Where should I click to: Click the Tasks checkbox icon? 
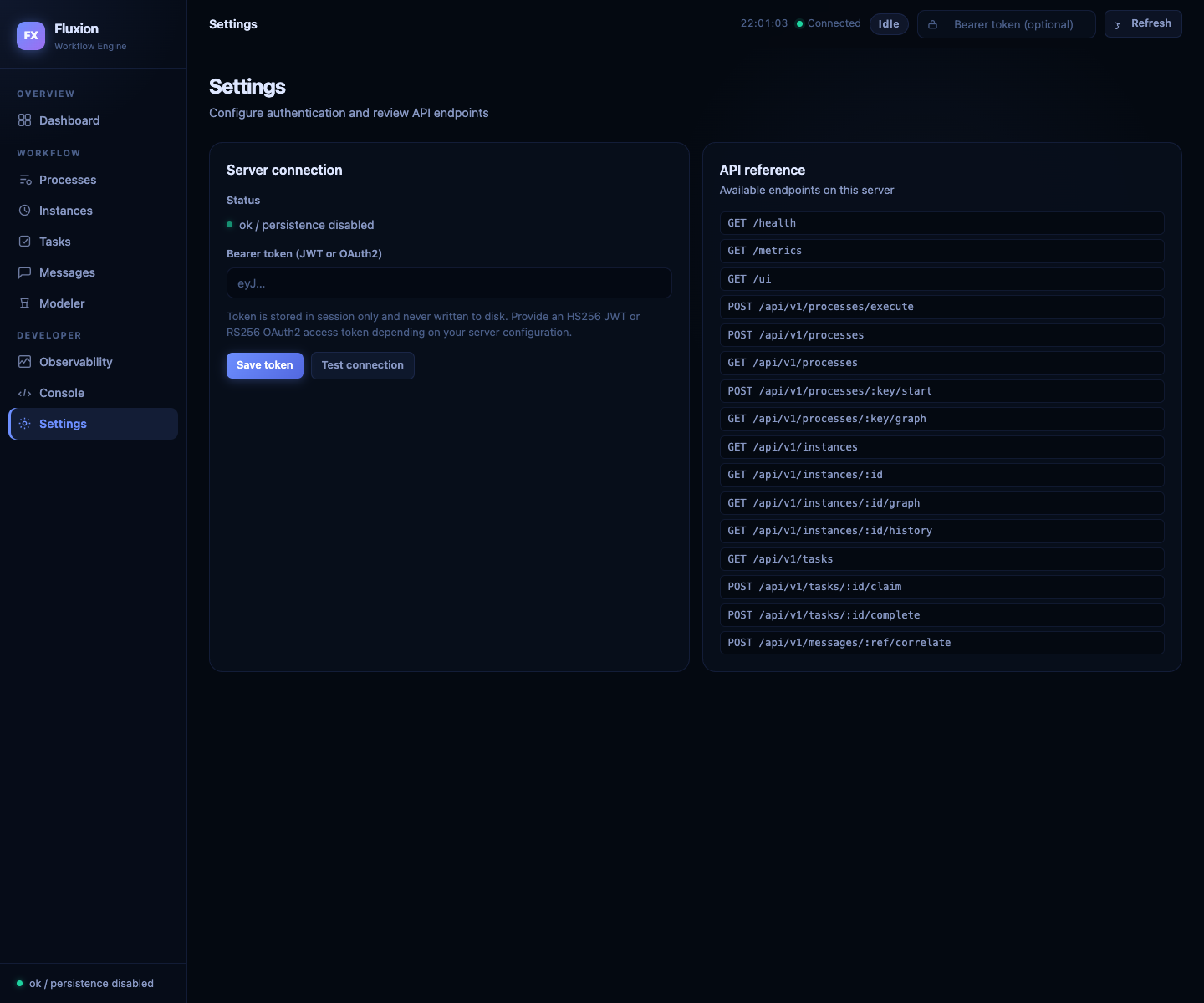(24, 242)
